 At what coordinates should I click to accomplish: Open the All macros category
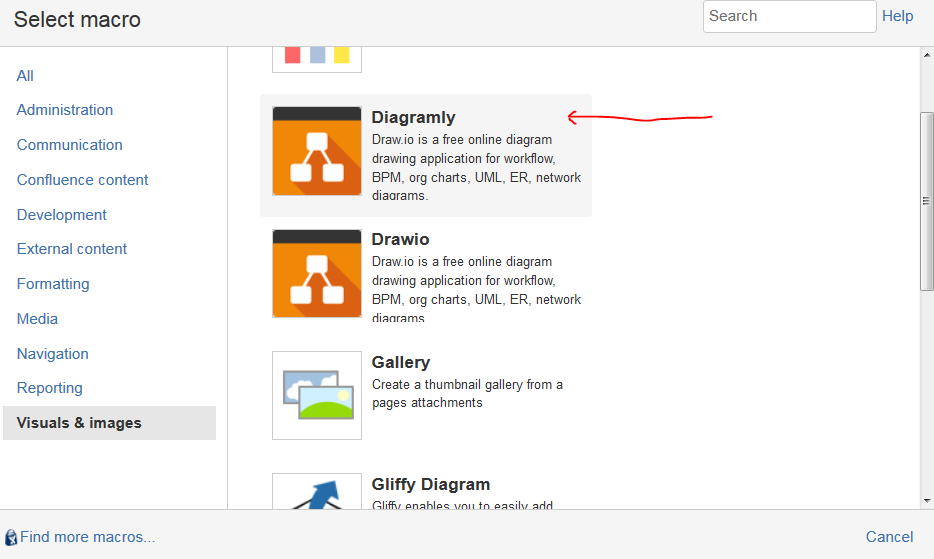pos(25,76)
